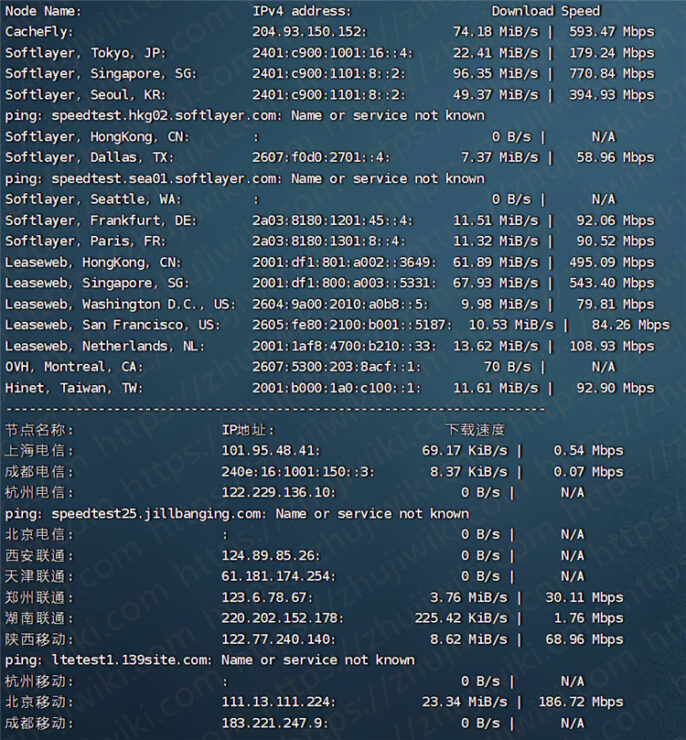686x740 pixels.
Task: Click Montreal's 70 B/s value
Action: click(x=507, y=367)
